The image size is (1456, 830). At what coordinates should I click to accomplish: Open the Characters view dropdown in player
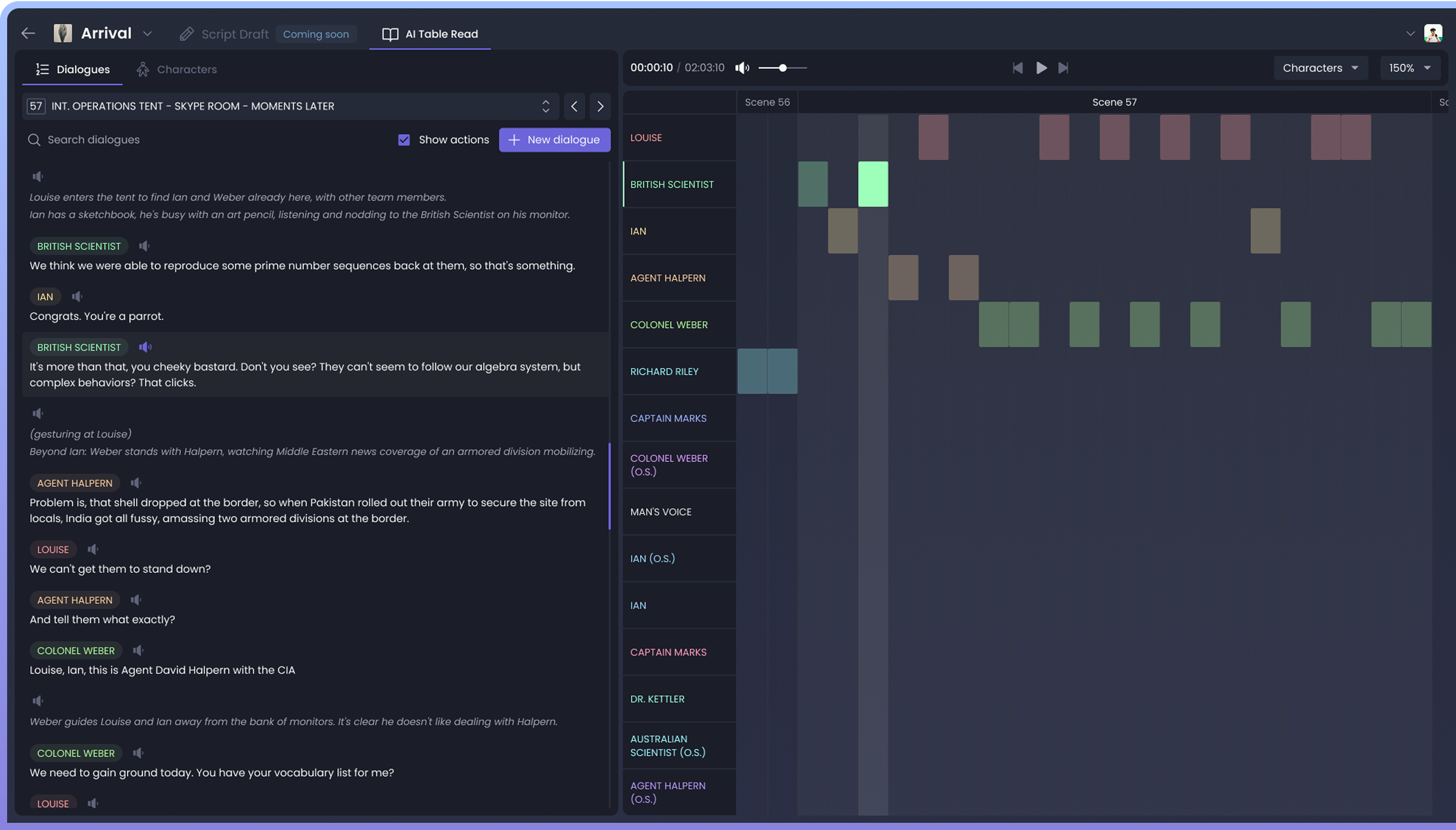click(x=1320, y=68)
